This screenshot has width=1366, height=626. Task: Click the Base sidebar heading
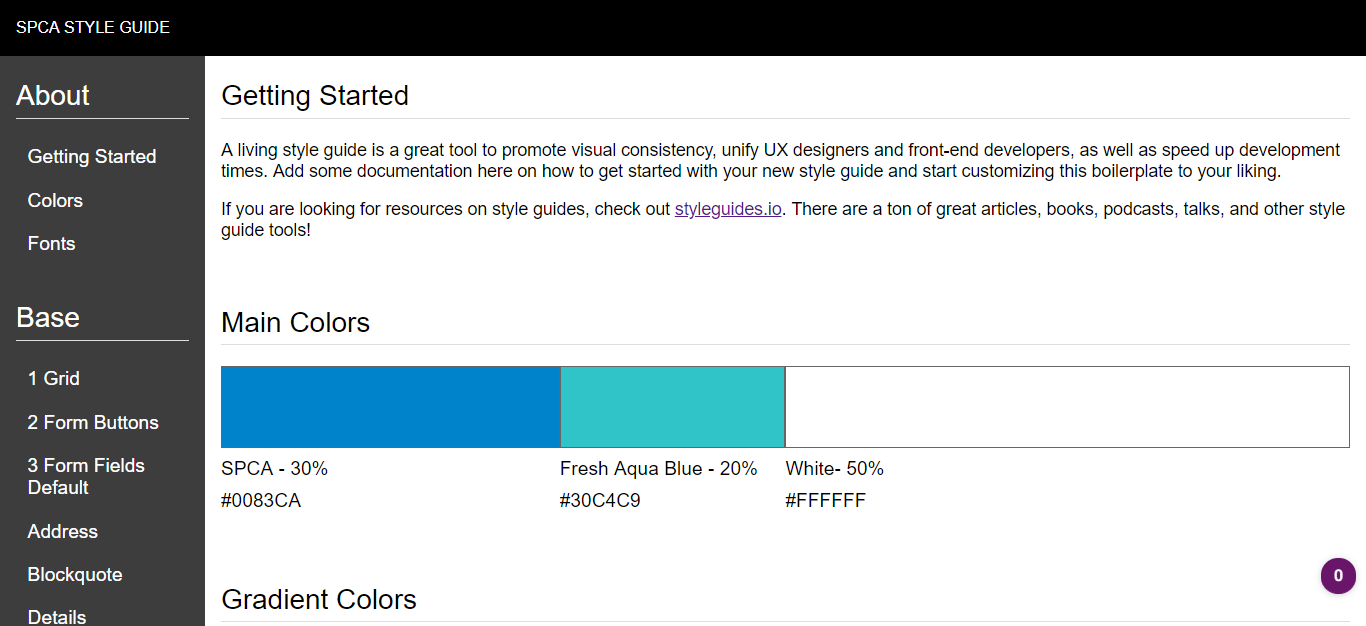tap(48, 318)
